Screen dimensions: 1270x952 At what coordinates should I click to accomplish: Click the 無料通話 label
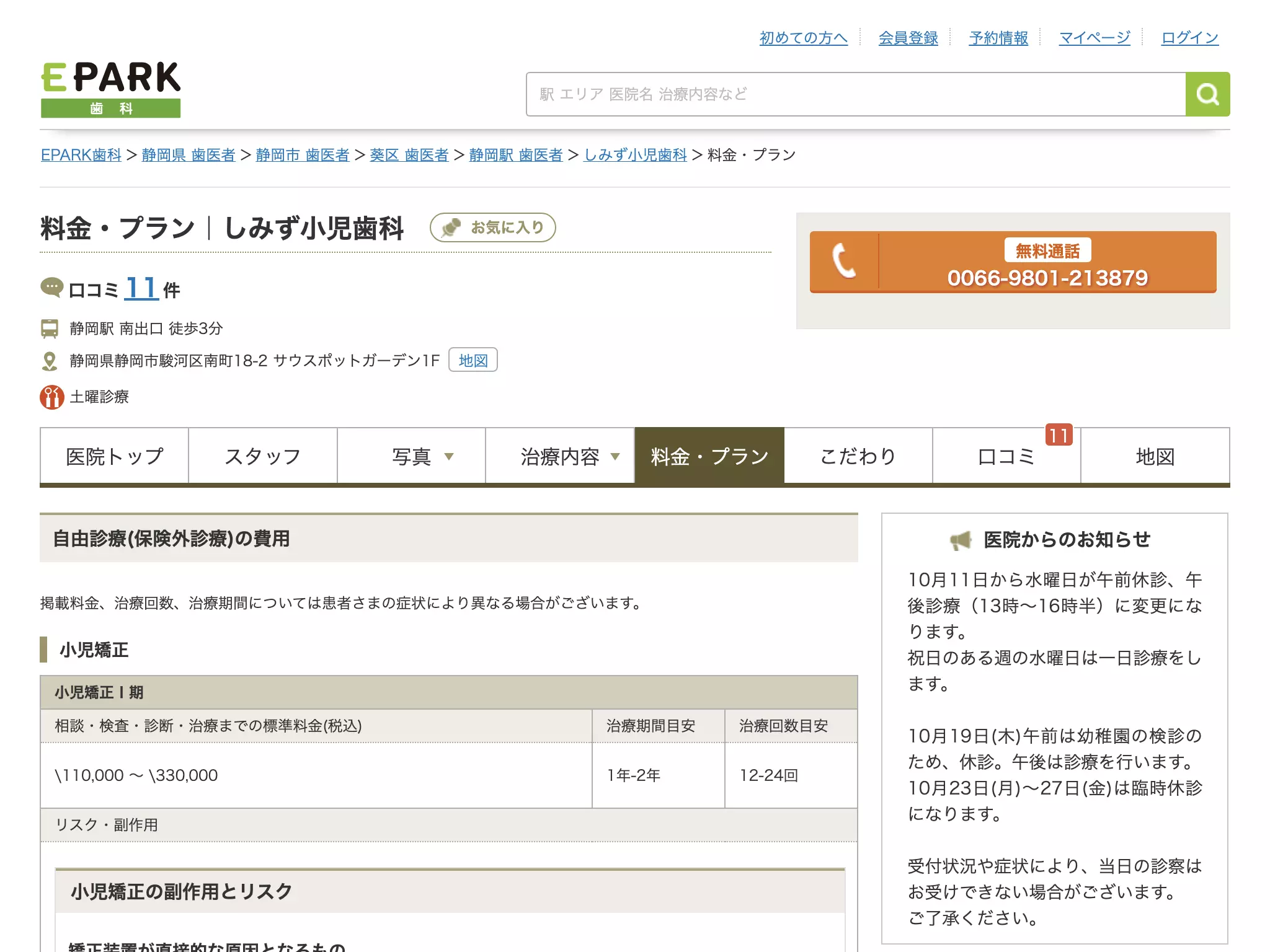click(x=1047, y=251)
